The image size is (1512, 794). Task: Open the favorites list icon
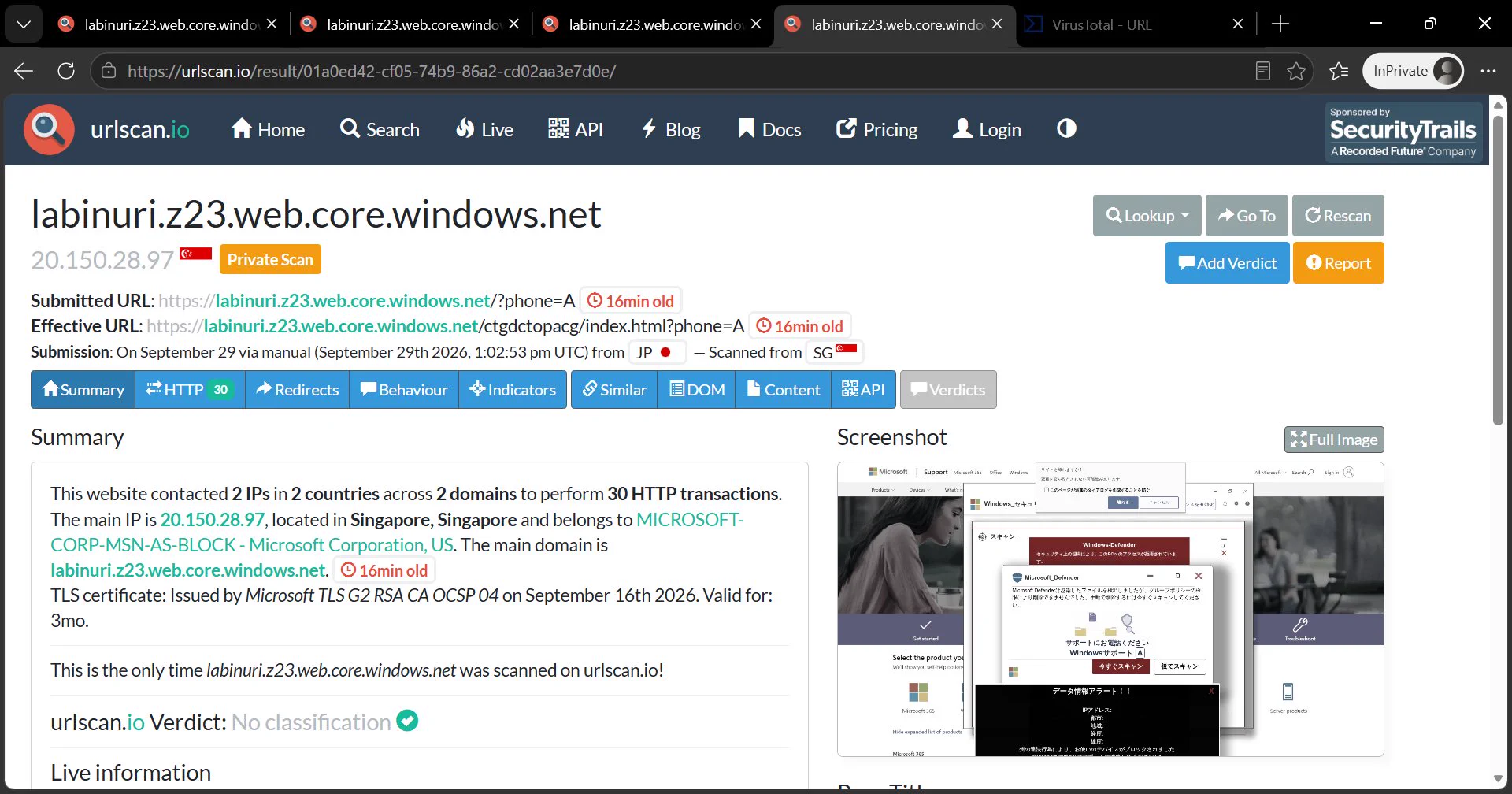(x=1339, y=71)
